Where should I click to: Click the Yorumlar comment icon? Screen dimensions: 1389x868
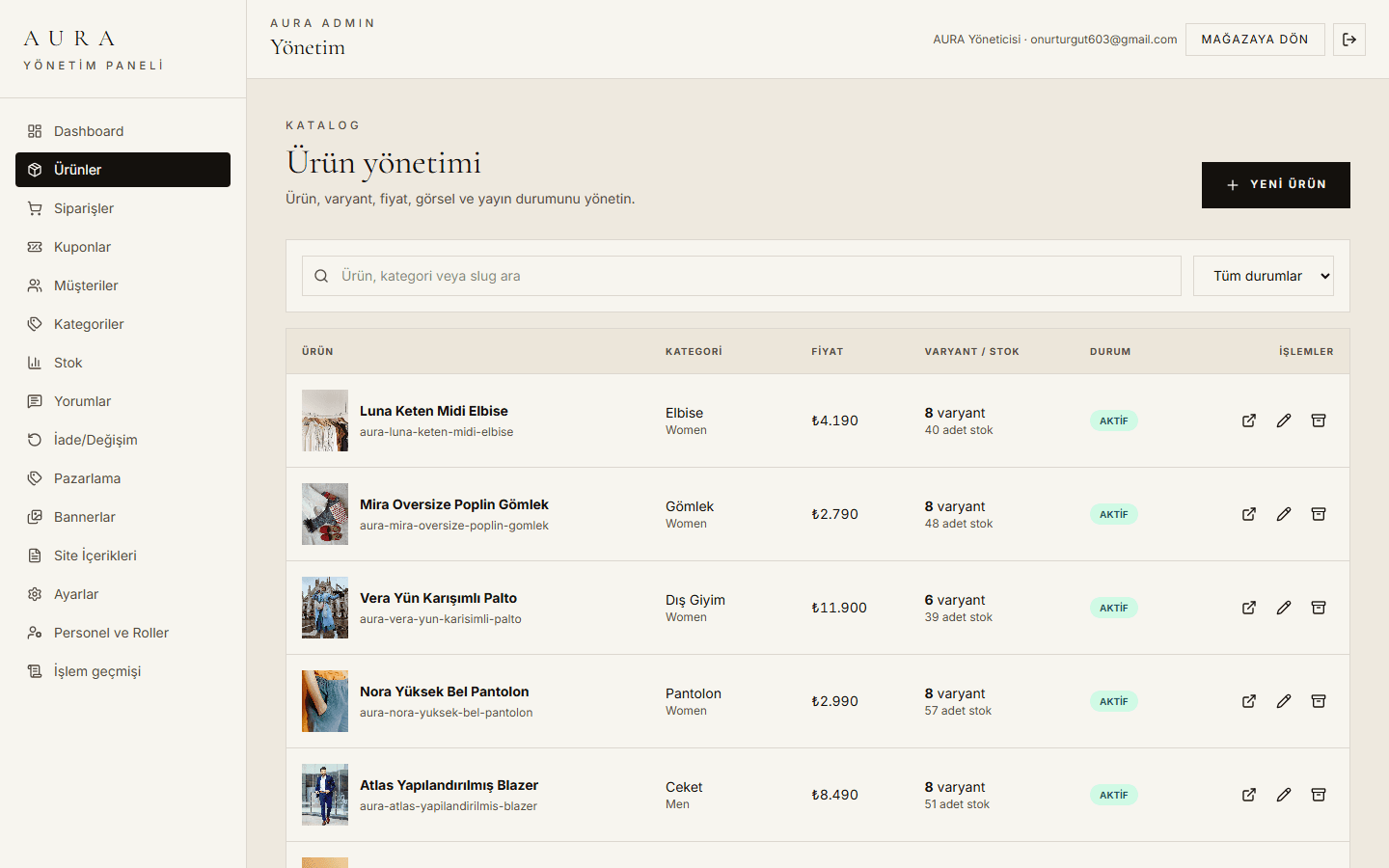(35, 401)
